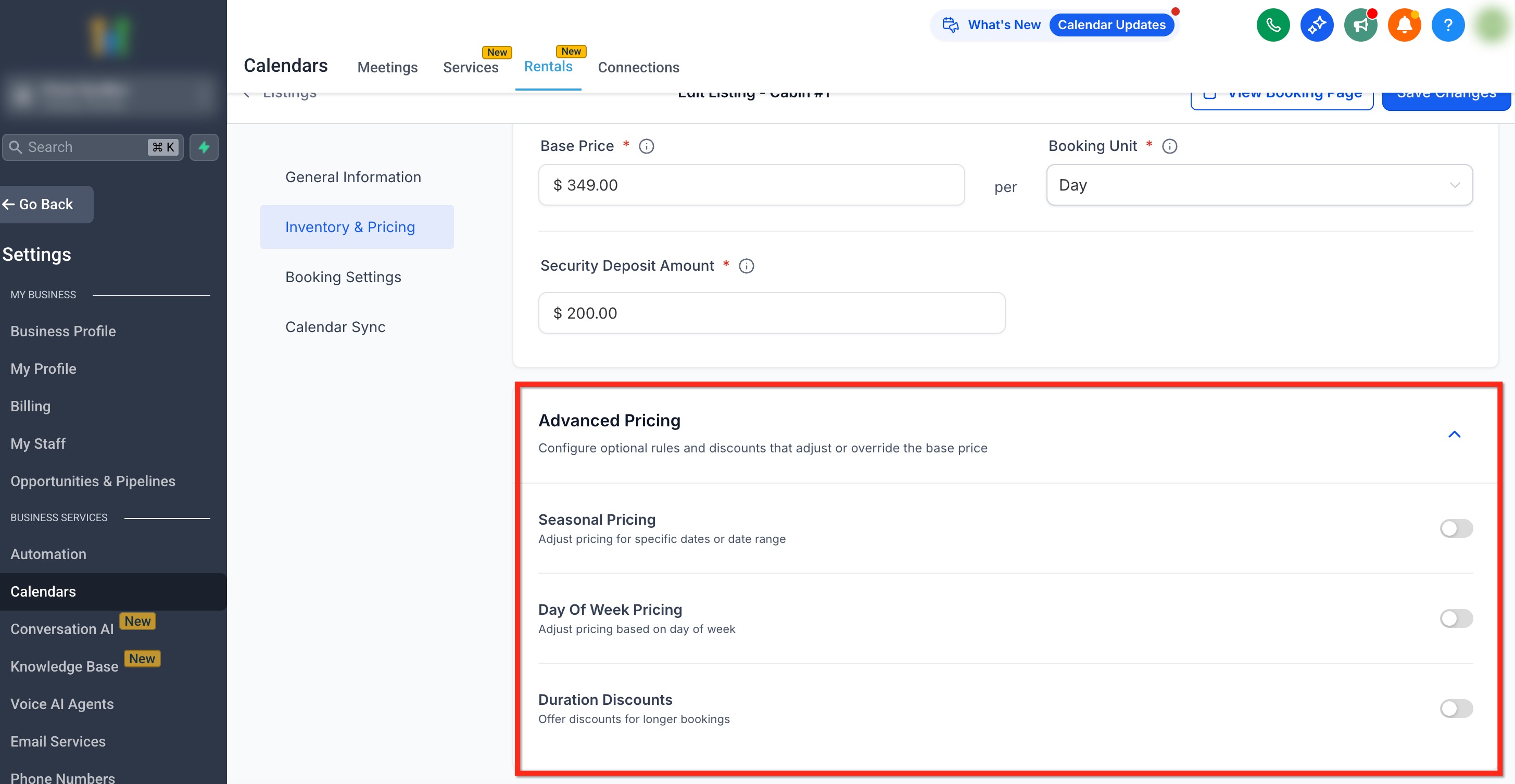Screen dimensions: 1515x784
Task: Open the orange notifications bell
Action: coord(1404,24)
